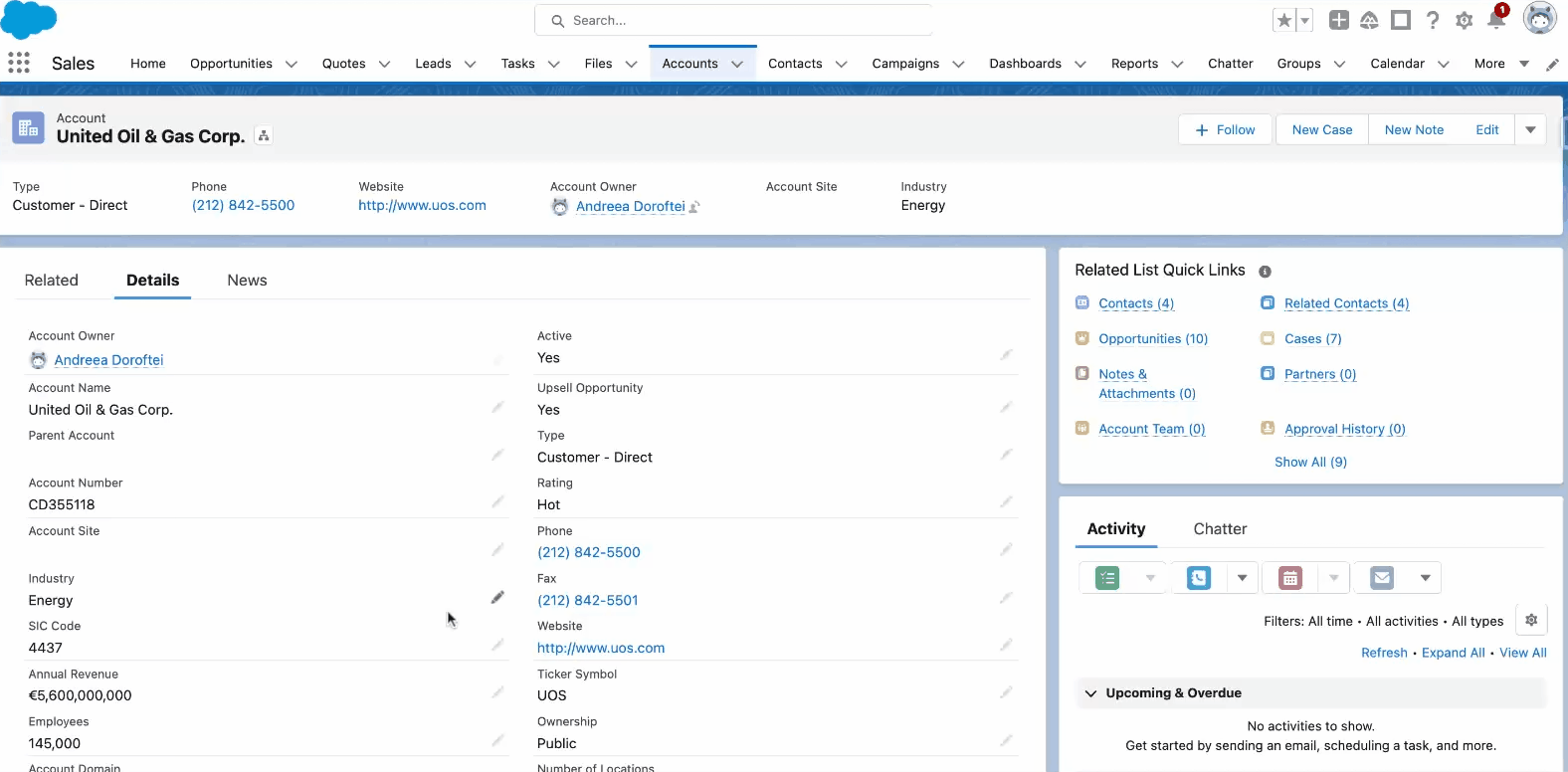Open Andreea Doroftei link in Details
Image resolution: width=1568 pixels, height=772 pixels.
click(x=108, y=360)
